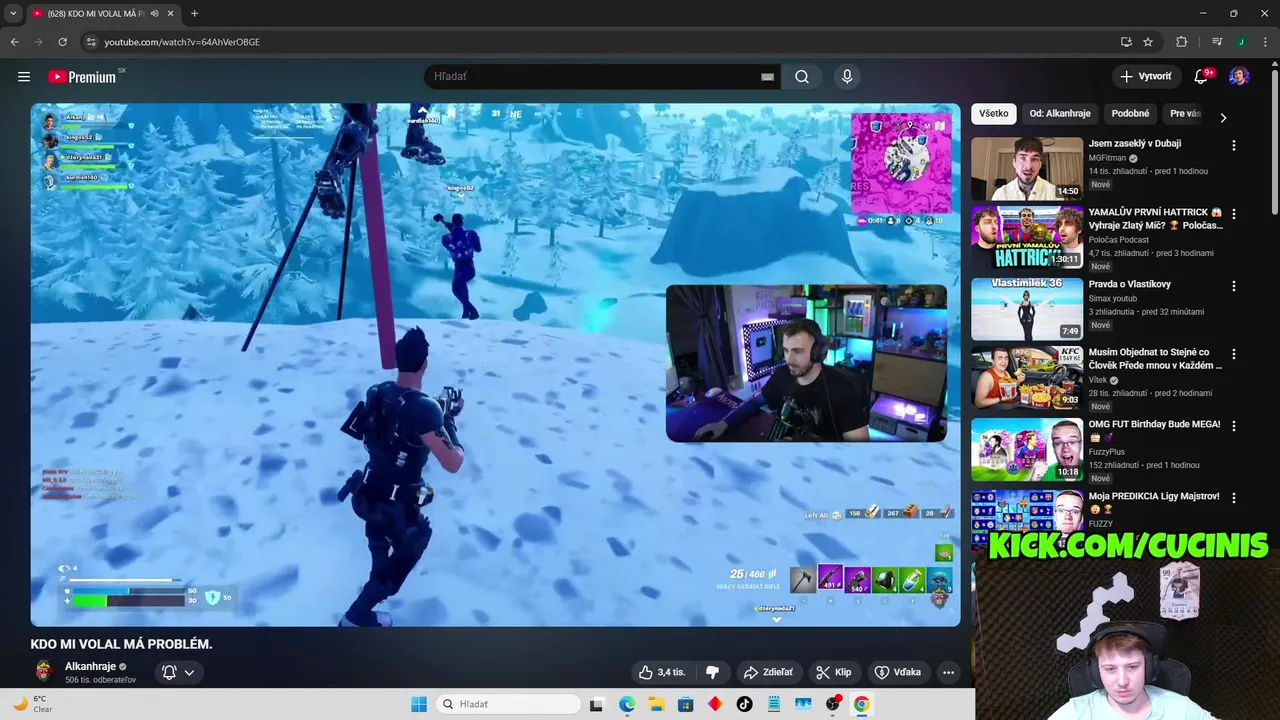Dislike the video with thumbs down

(712, 672)
